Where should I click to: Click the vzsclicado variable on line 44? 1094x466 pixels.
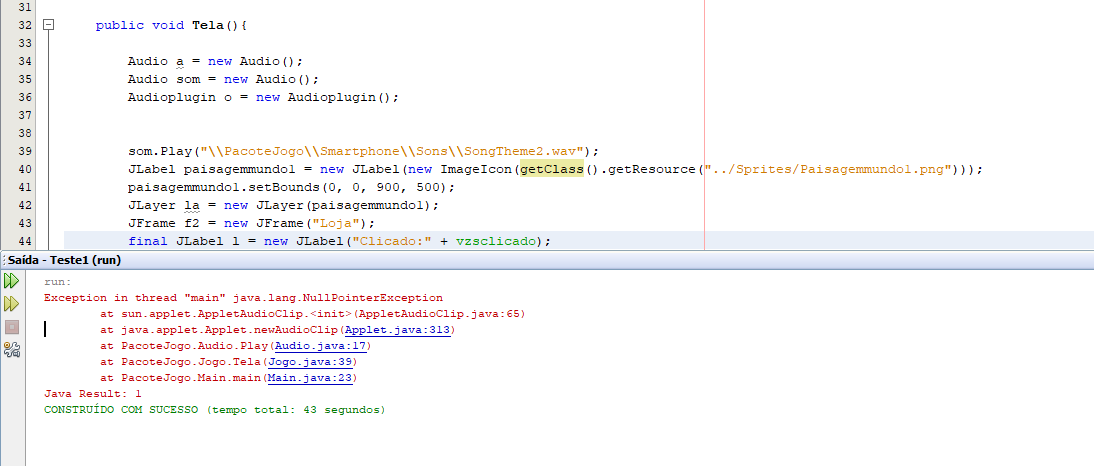pyautogui.click(x=497, y=241)
